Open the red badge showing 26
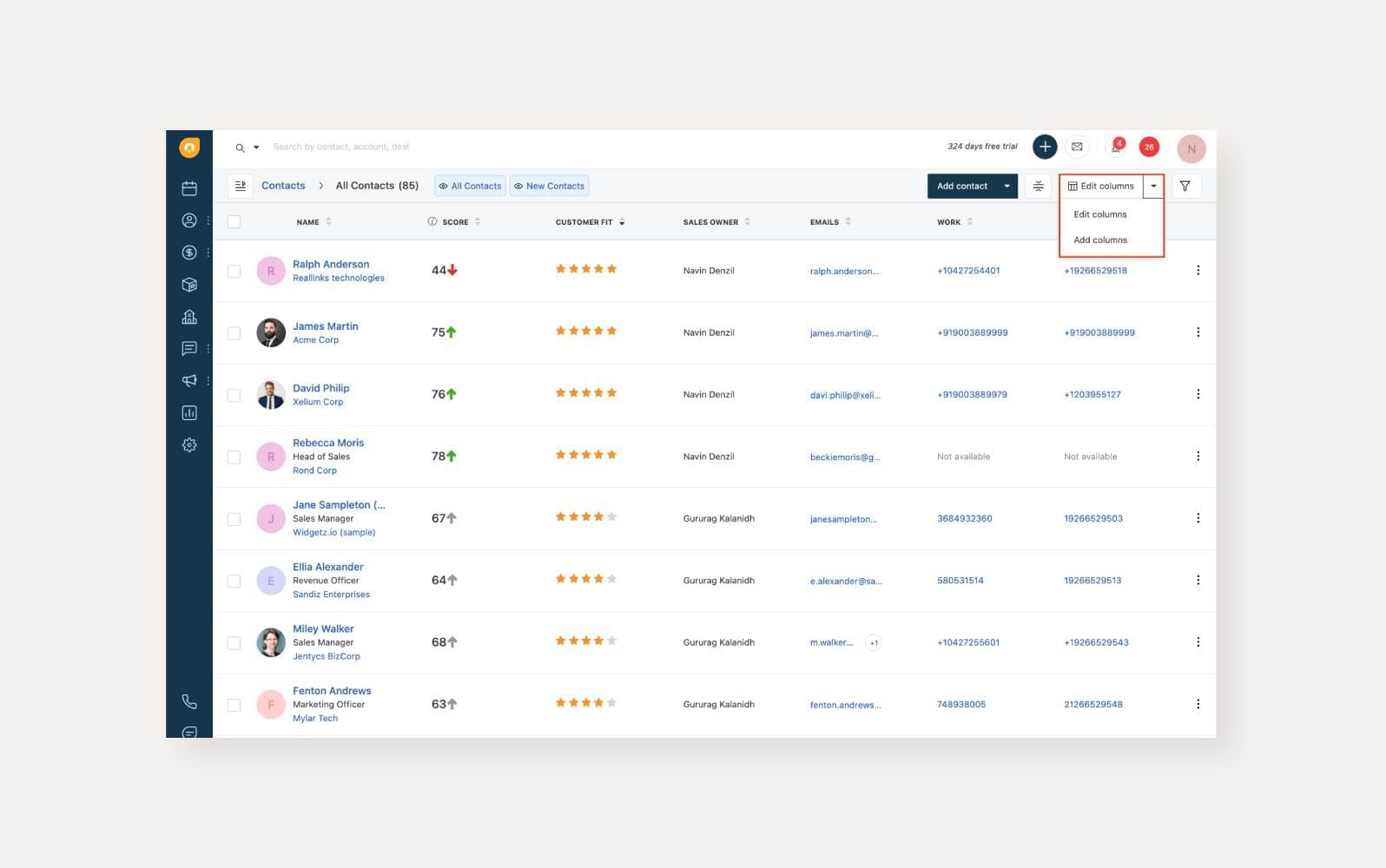The width and height of the screenshot is (1386, 868). point(1149,147)
